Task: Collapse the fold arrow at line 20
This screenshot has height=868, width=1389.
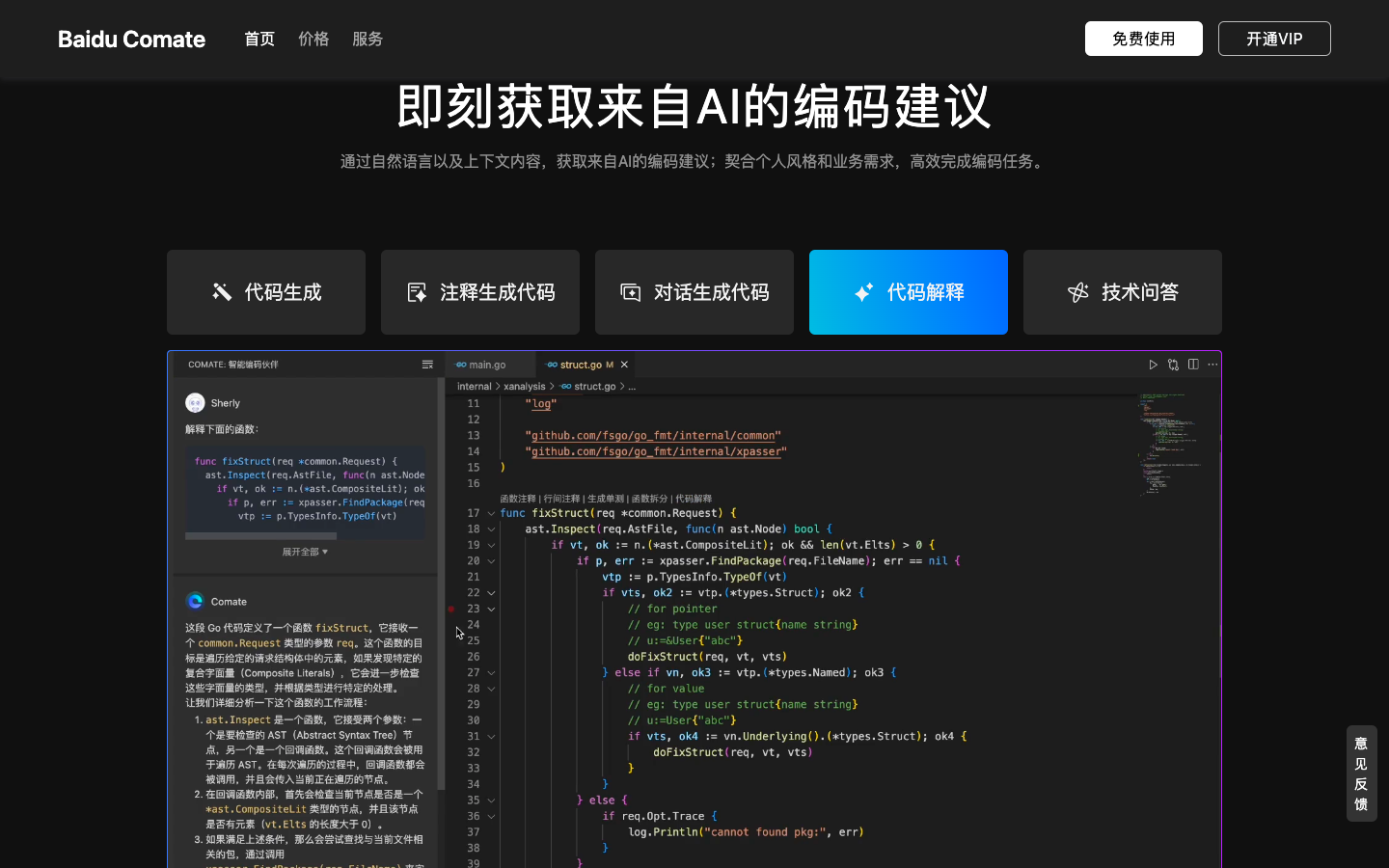Action: pos(491,561)
